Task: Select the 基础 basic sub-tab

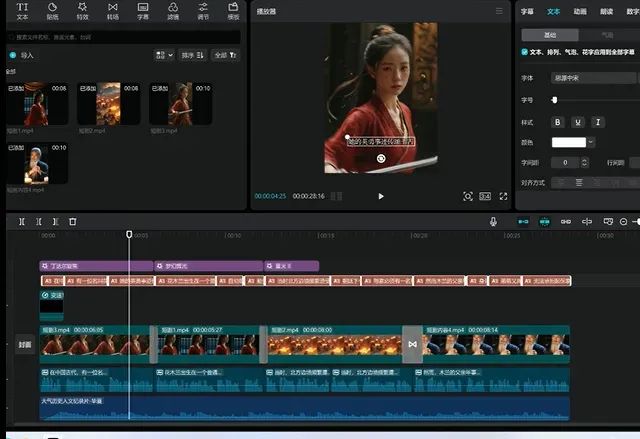Action: 550,35
